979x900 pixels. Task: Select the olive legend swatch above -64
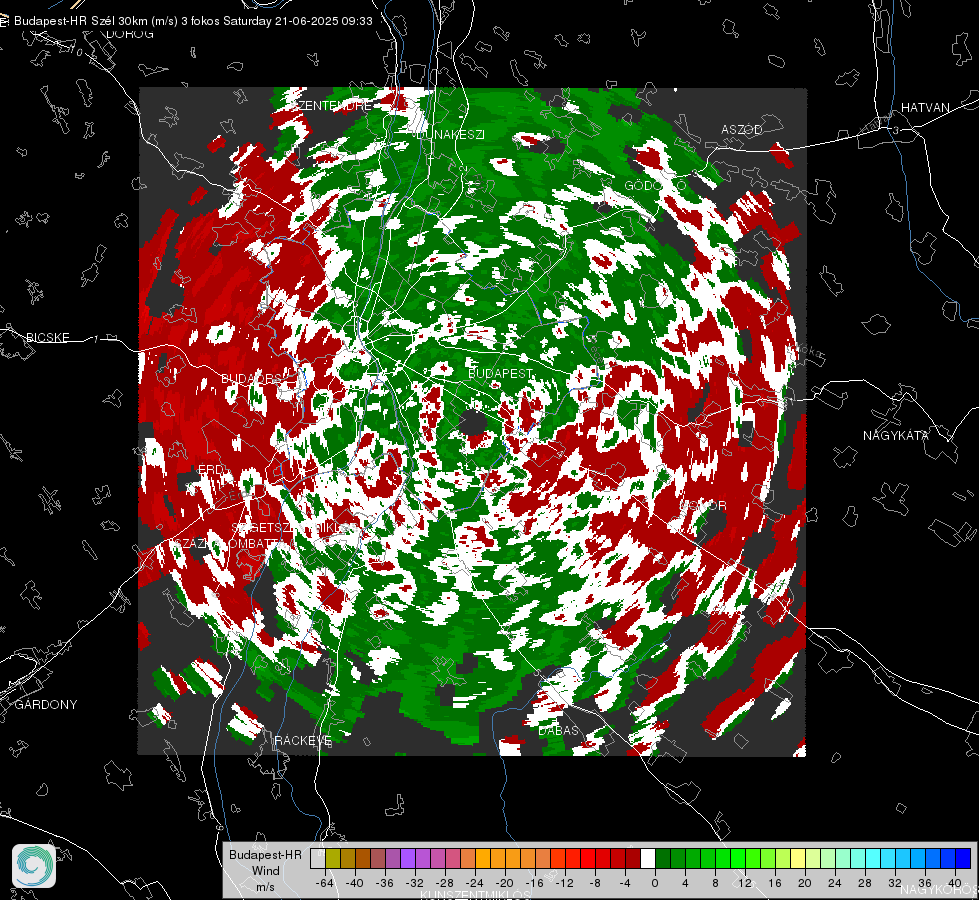(333, 859)
